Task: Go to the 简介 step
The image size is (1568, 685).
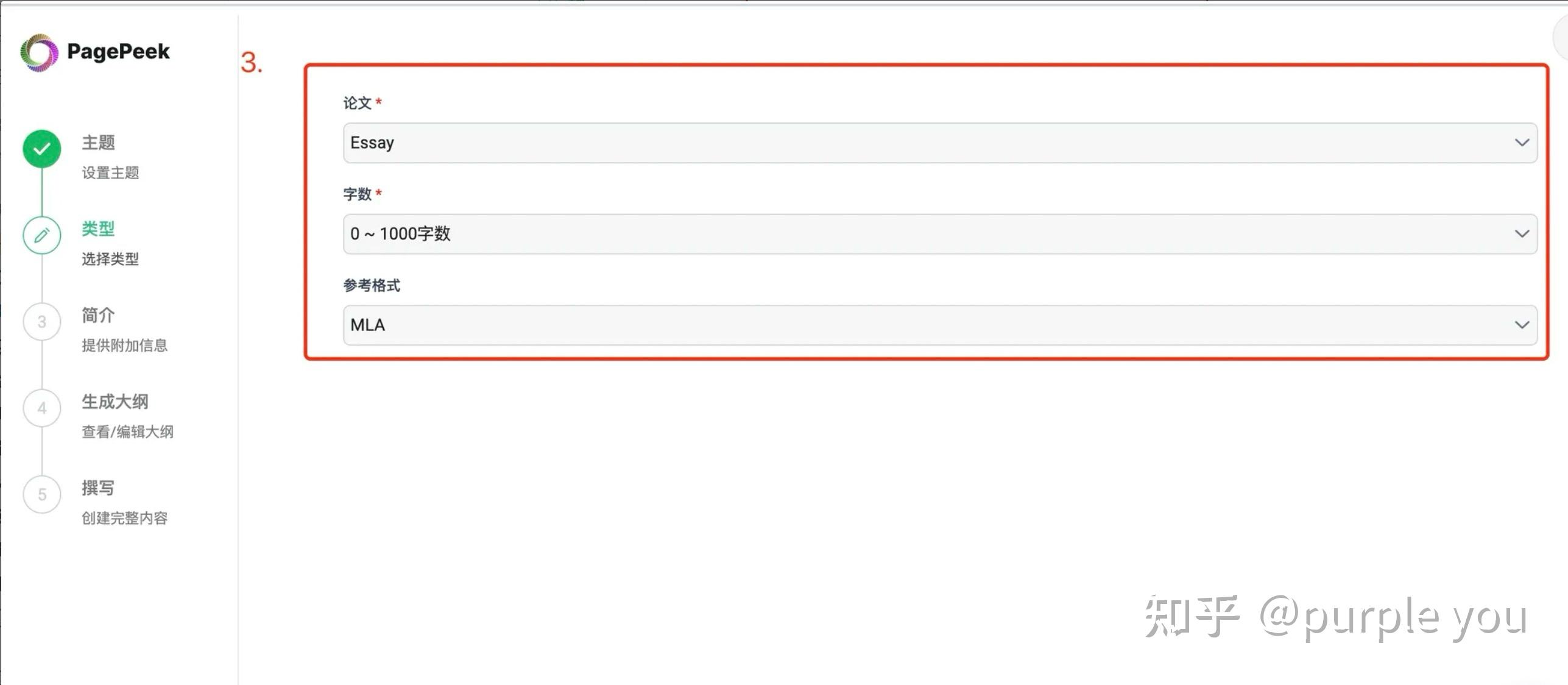Action: (98, 316)
